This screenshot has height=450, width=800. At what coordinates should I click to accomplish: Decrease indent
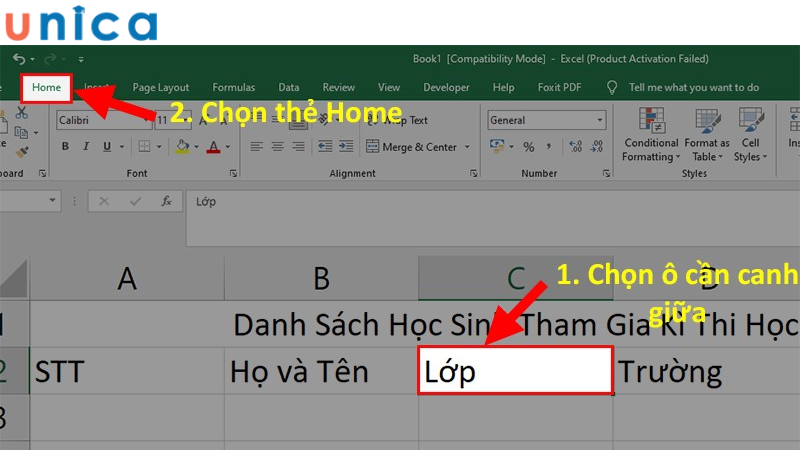click(x=325, y=147)
